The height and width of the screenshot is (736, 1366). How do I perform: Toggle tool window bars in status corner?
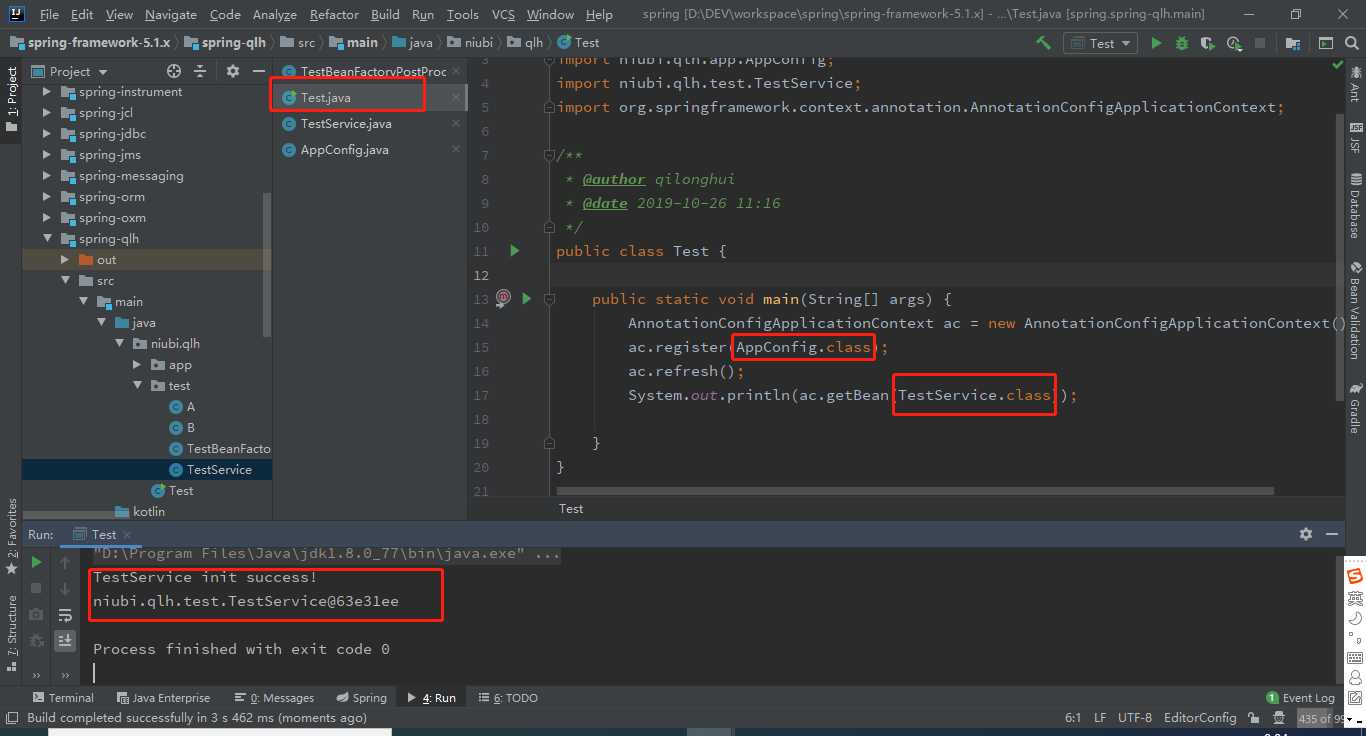11,718
